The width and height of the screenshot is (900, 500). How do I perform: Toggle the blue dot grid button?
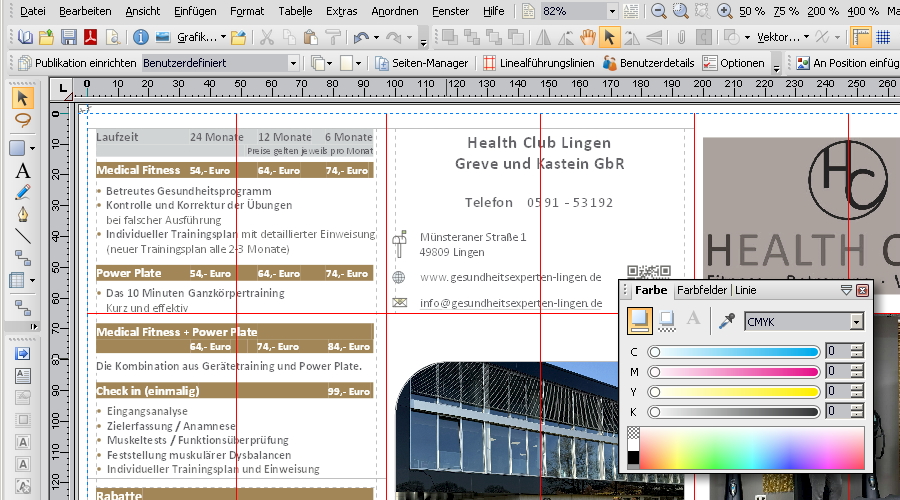883,38
